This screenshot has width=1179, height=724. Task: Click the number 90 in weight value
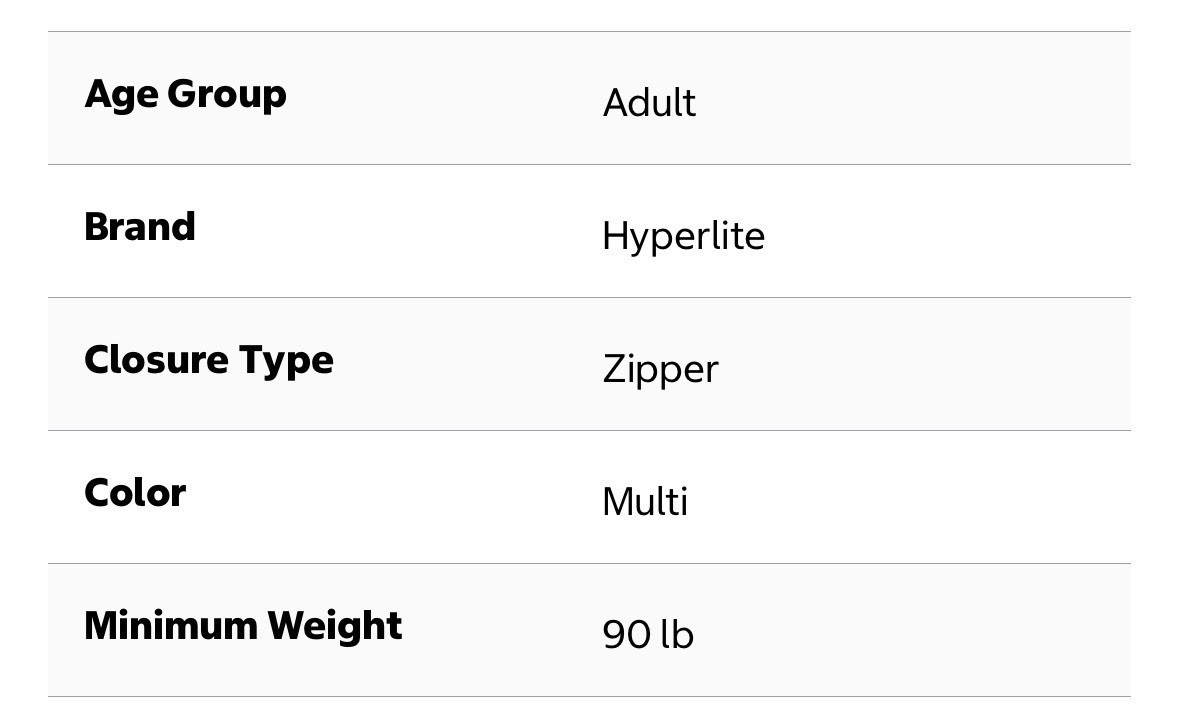[x=626, y=635]
